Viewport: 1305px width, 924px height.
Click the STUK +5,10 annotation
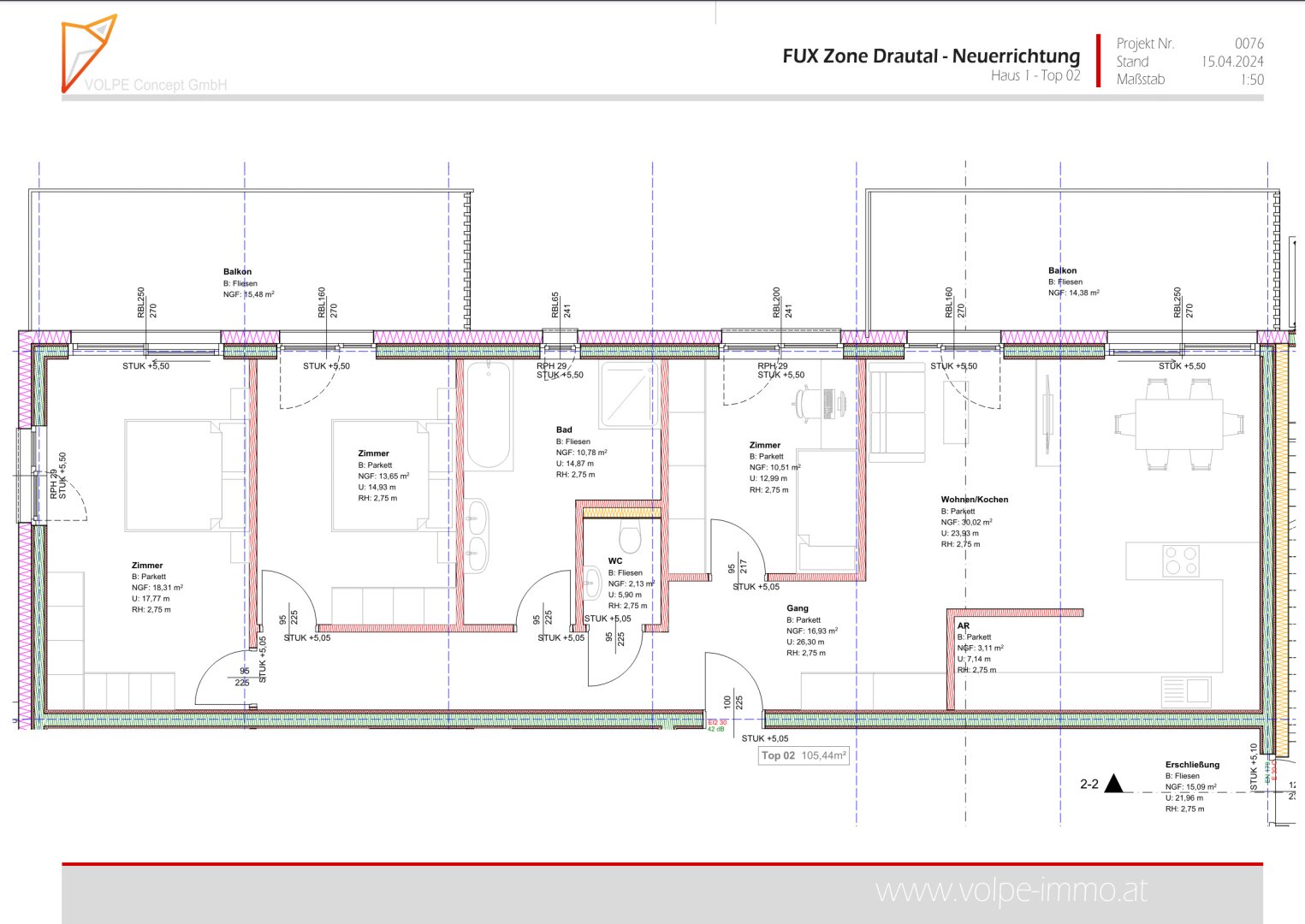click(x=1254, y=767)
